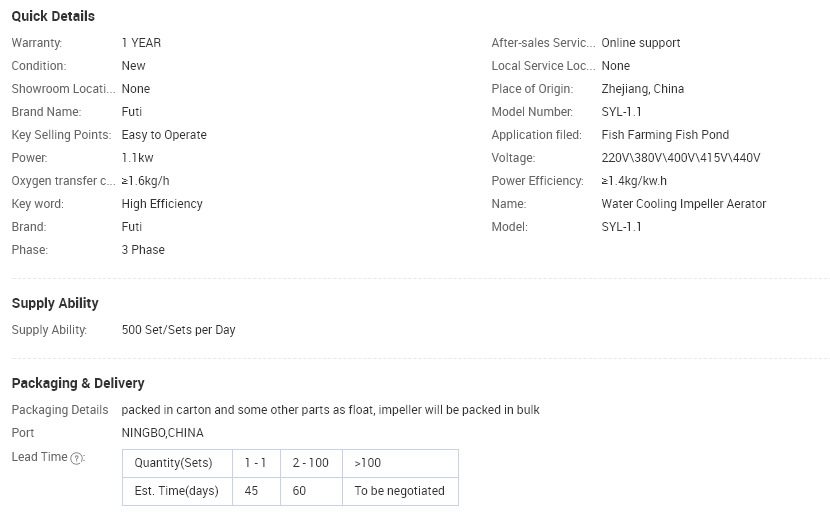
Task: Click the 500 Set/Sets per Day value
Action: [x=178, y=330]
